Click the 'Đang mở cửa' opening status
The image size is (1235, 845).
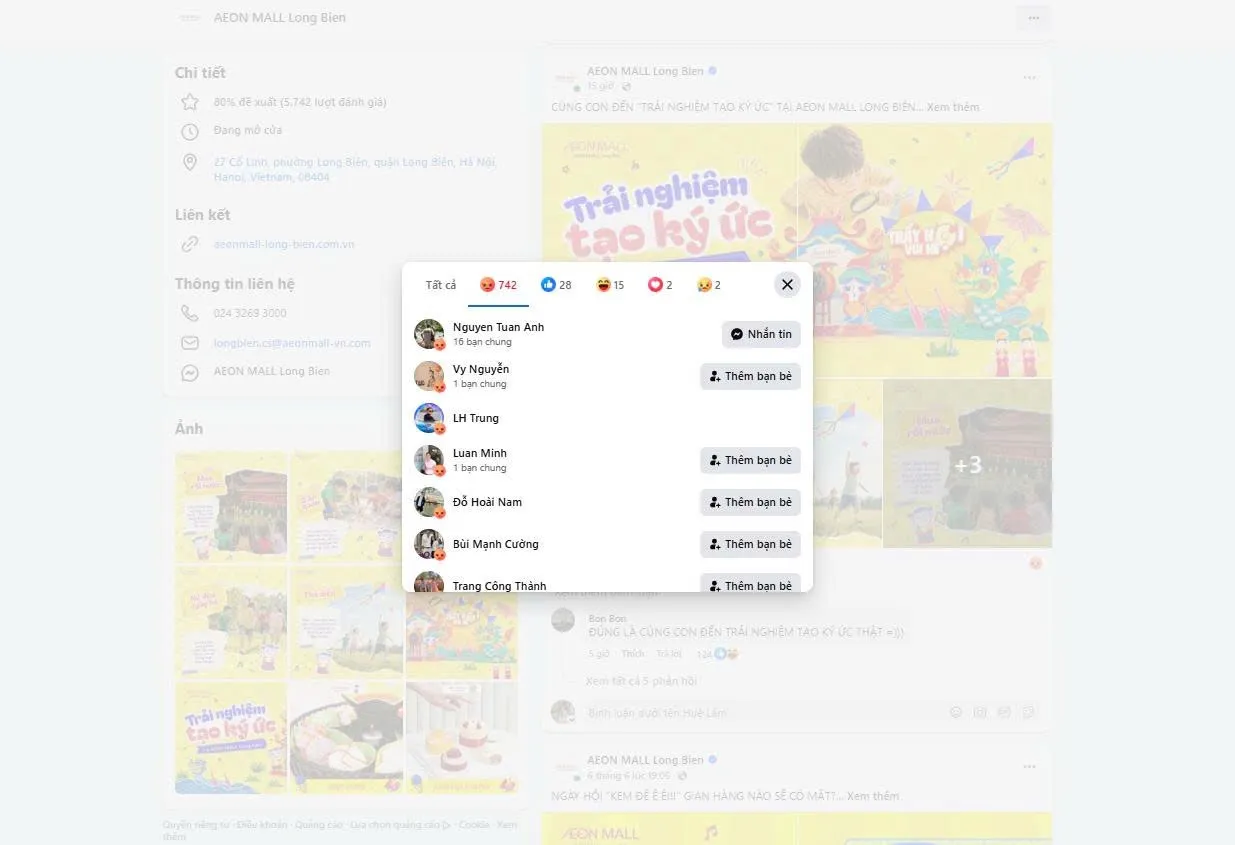tap(248, 130)
